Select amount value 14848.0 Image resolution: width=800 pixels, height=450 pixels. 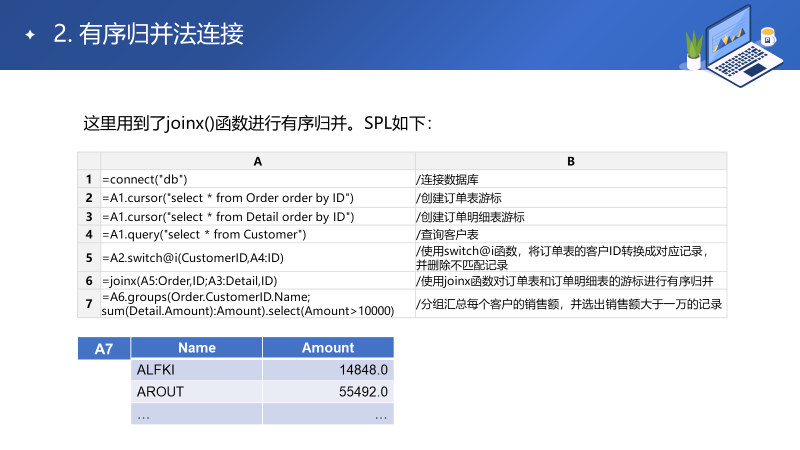pos(328,369)
